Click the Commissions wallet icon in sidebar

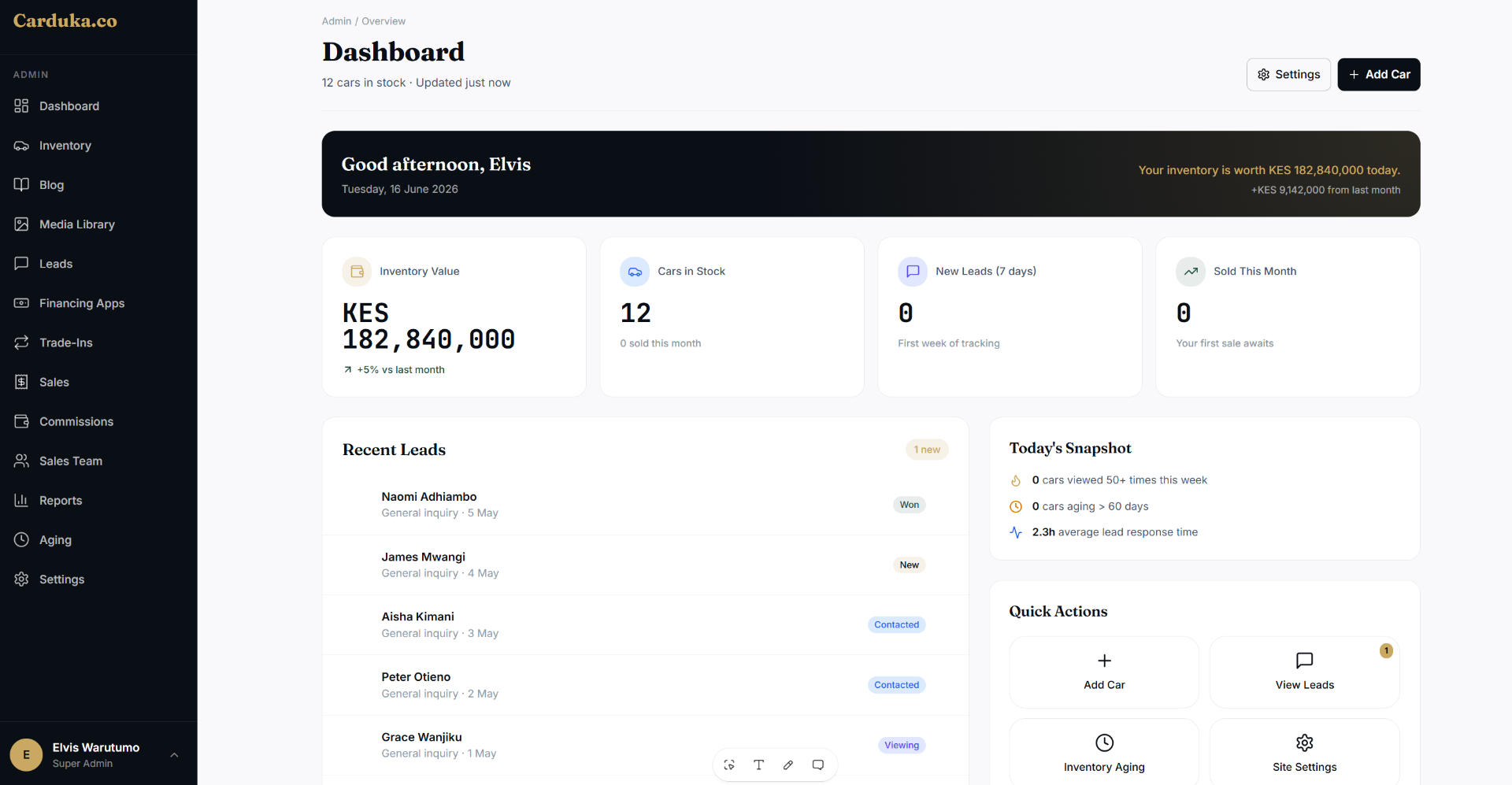click(x=21, y=421)
